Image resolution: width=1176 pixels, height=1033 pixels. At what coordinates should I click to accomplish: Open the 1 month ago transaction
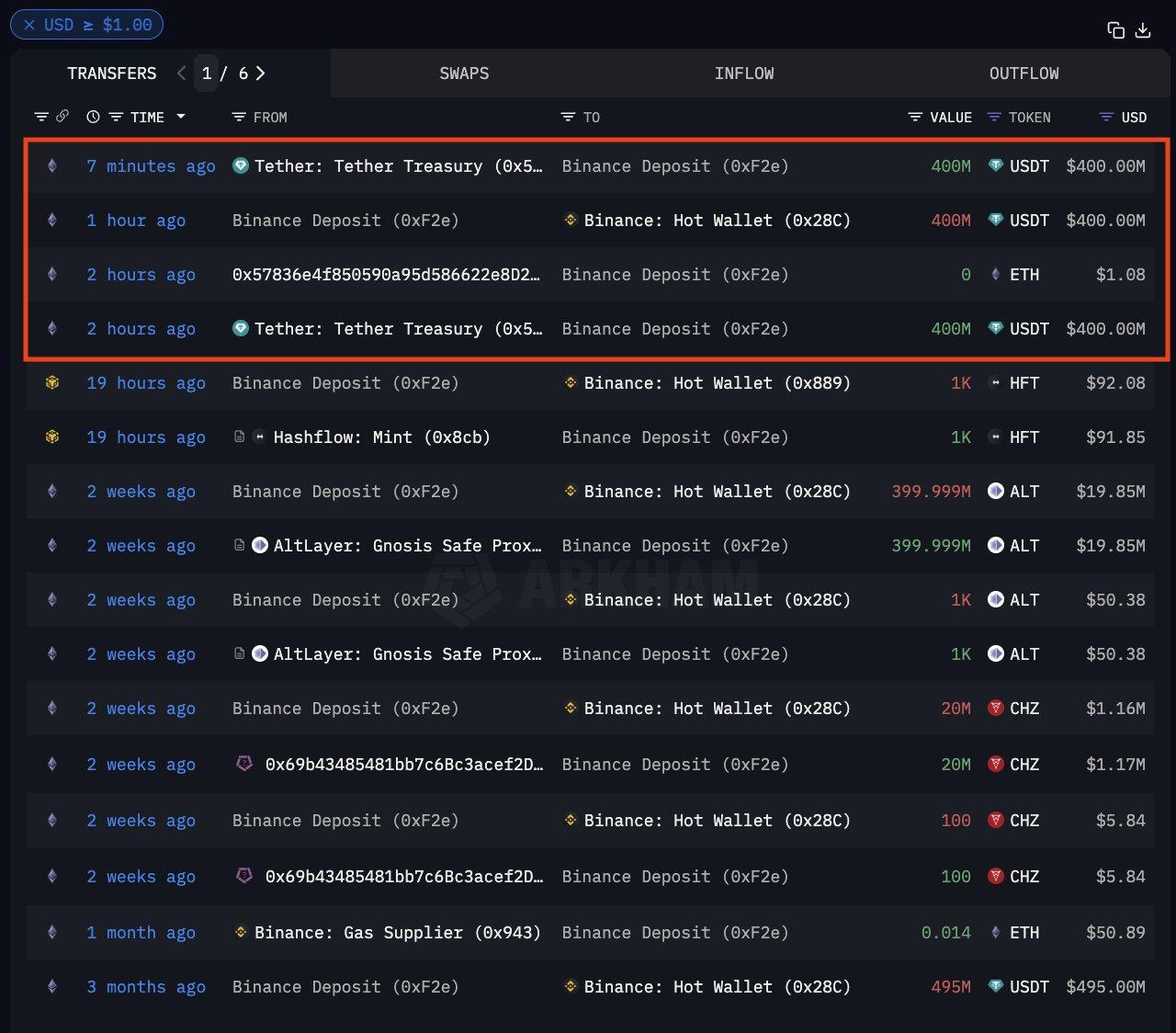click(x=141, y=933)
